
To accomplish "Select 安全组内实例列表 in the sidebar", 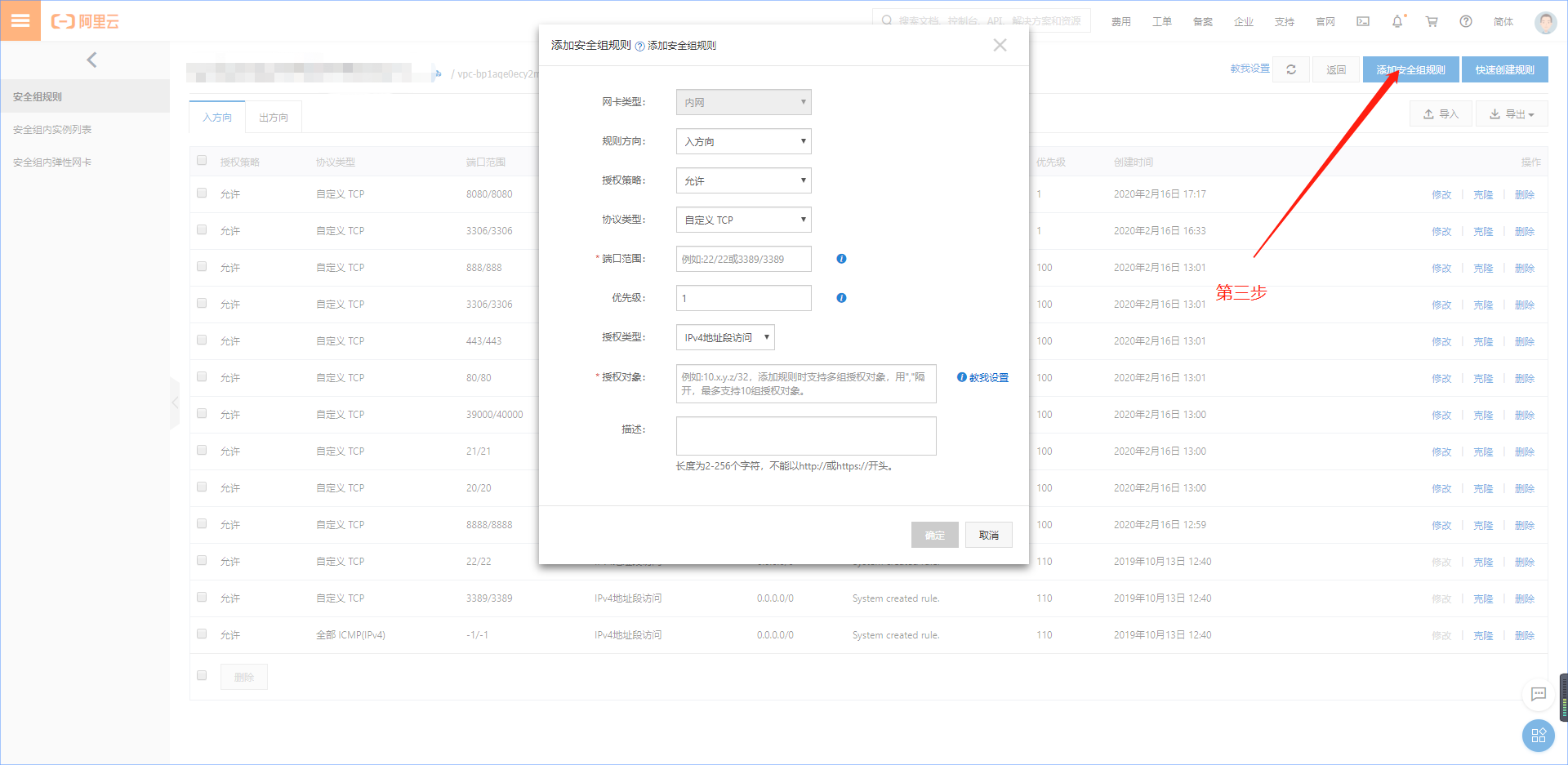I will coord(51,129).
